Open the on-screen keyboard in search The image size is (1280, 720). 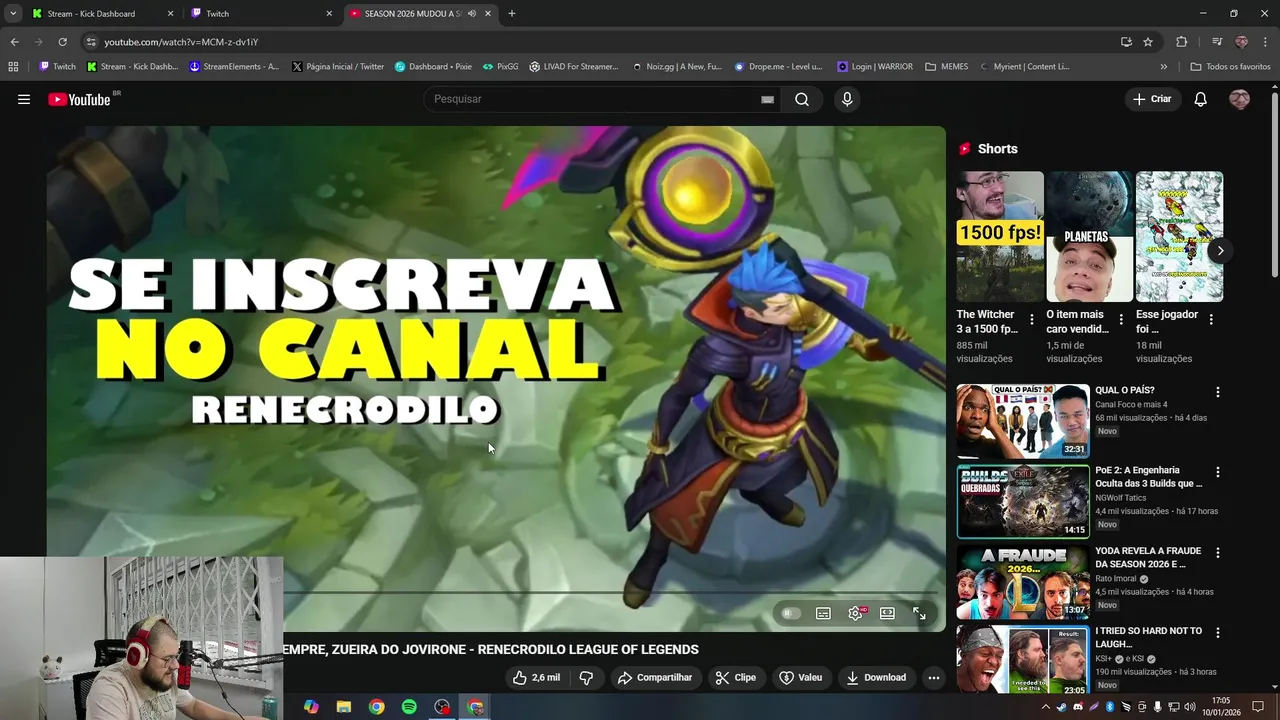tap(767, 99)
